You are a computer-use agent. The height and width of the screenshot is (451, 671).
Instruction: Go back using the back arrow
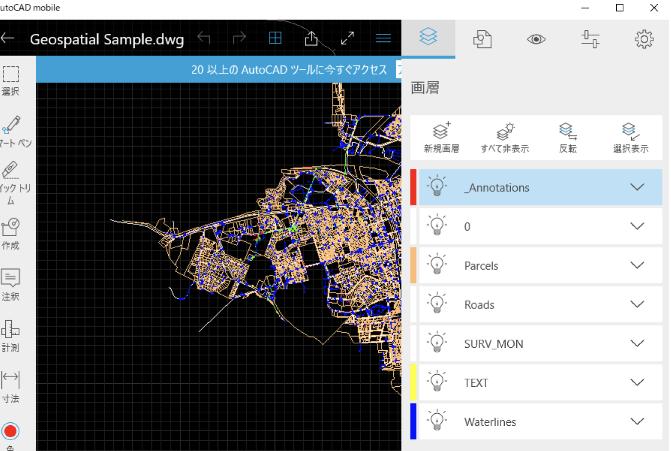coord(8,39)
